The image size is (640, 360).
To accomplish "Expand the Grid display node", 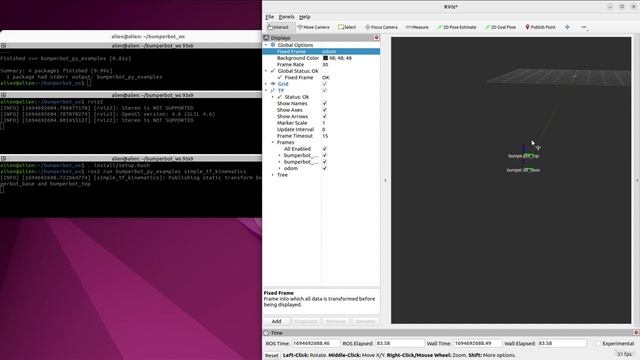I will click(266, 84).
